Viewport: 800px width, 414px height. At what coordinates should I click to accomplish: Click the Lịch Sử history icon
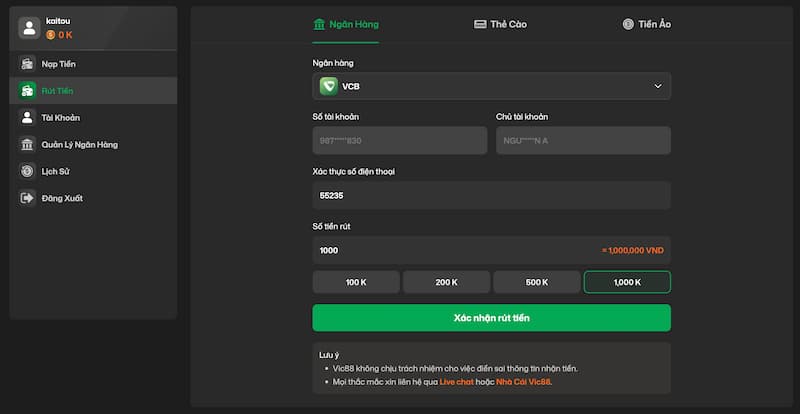point(28,171)
